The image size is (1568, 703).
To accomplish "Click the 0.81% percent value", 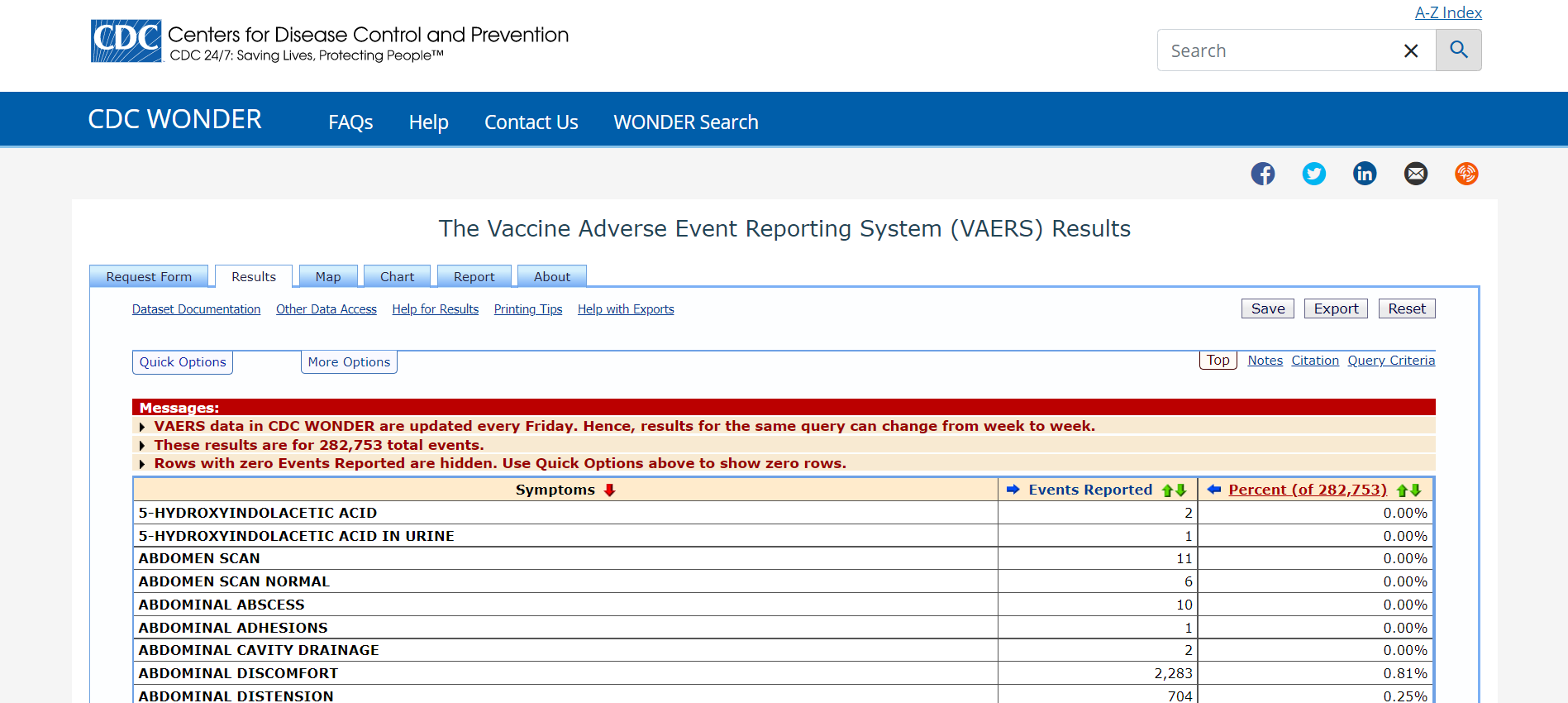I will [1405, 674].
